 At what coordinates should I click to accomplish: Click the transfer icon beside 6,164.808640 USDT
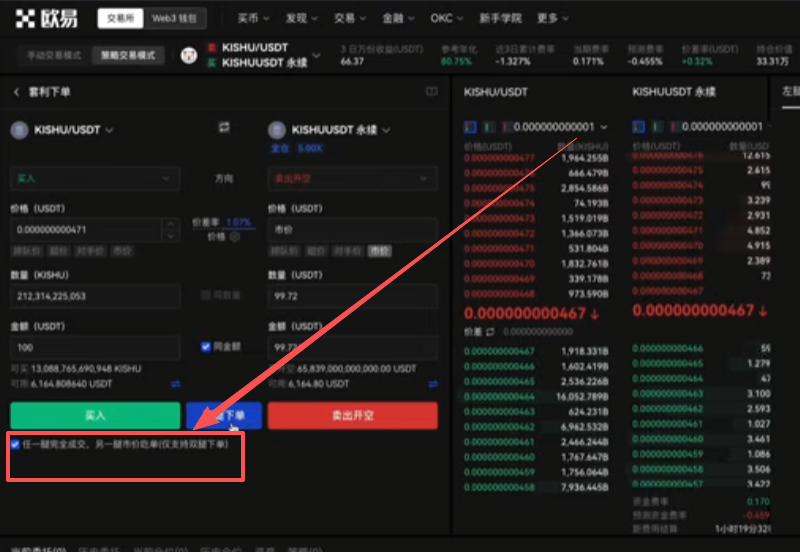coord(176,384)
